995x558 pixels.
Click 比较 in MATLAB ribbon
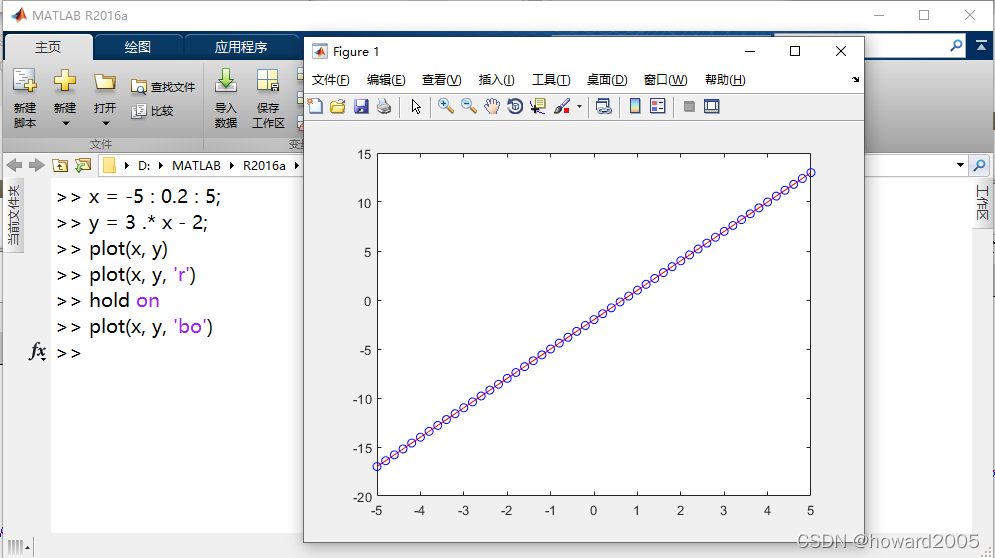[x=152, y=111]
